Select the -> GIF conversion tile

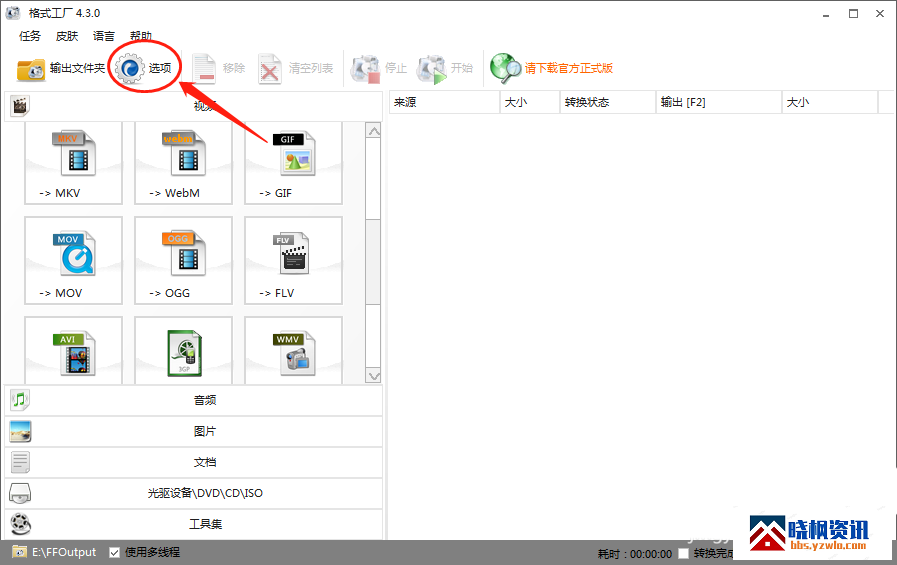point(293,163)
